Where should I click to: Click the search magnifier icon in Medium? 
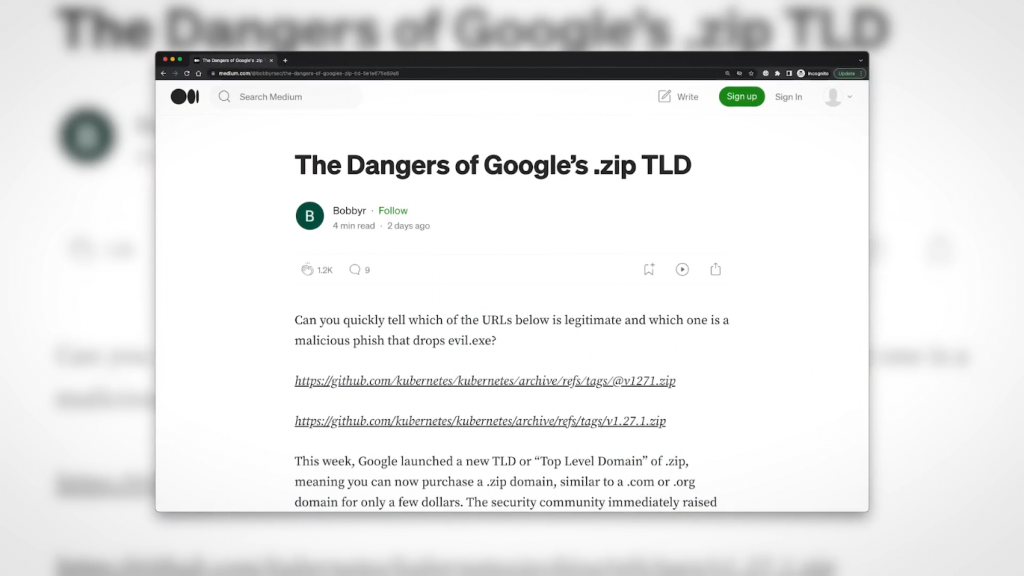coord(225,97)
